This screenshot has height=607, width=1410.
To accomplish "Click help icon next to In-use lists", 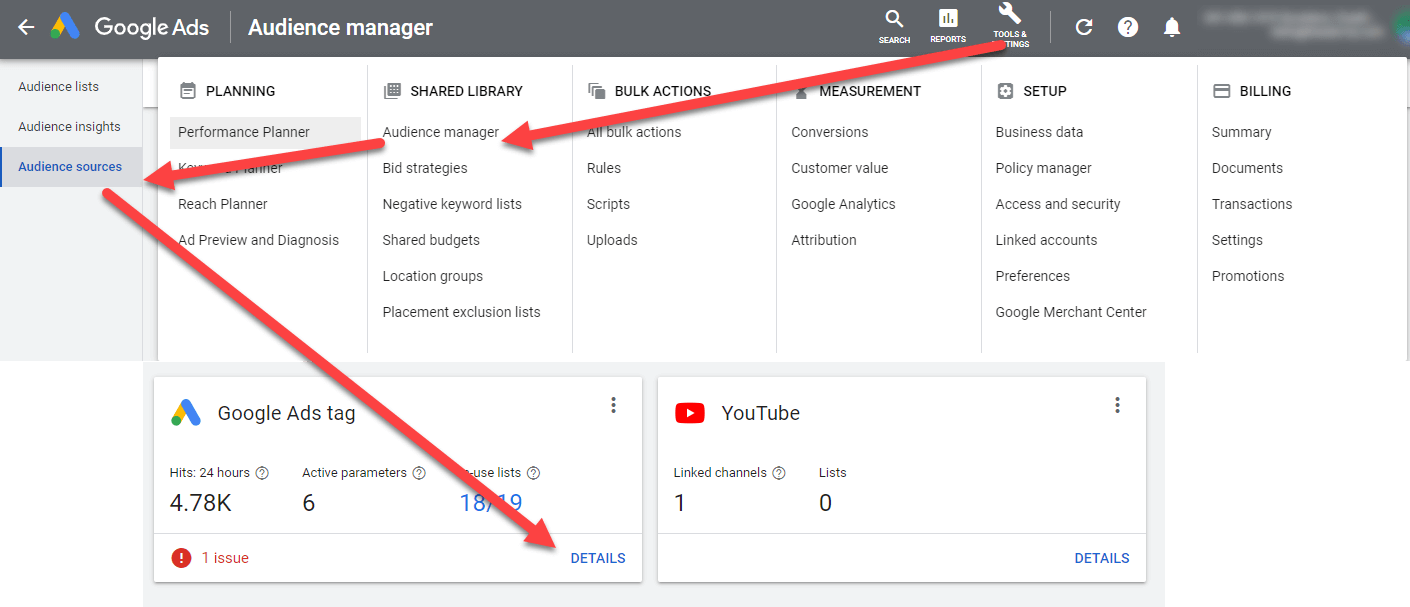I will point(533,473).
